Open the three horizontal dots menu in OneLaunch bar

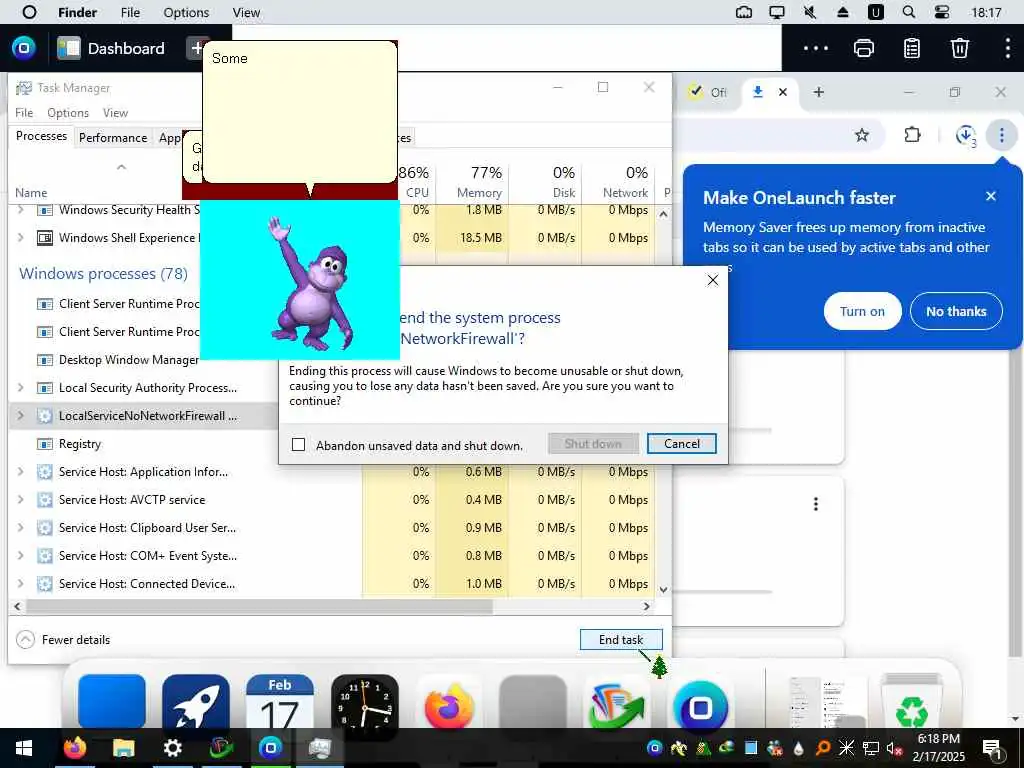pos(816,48)
